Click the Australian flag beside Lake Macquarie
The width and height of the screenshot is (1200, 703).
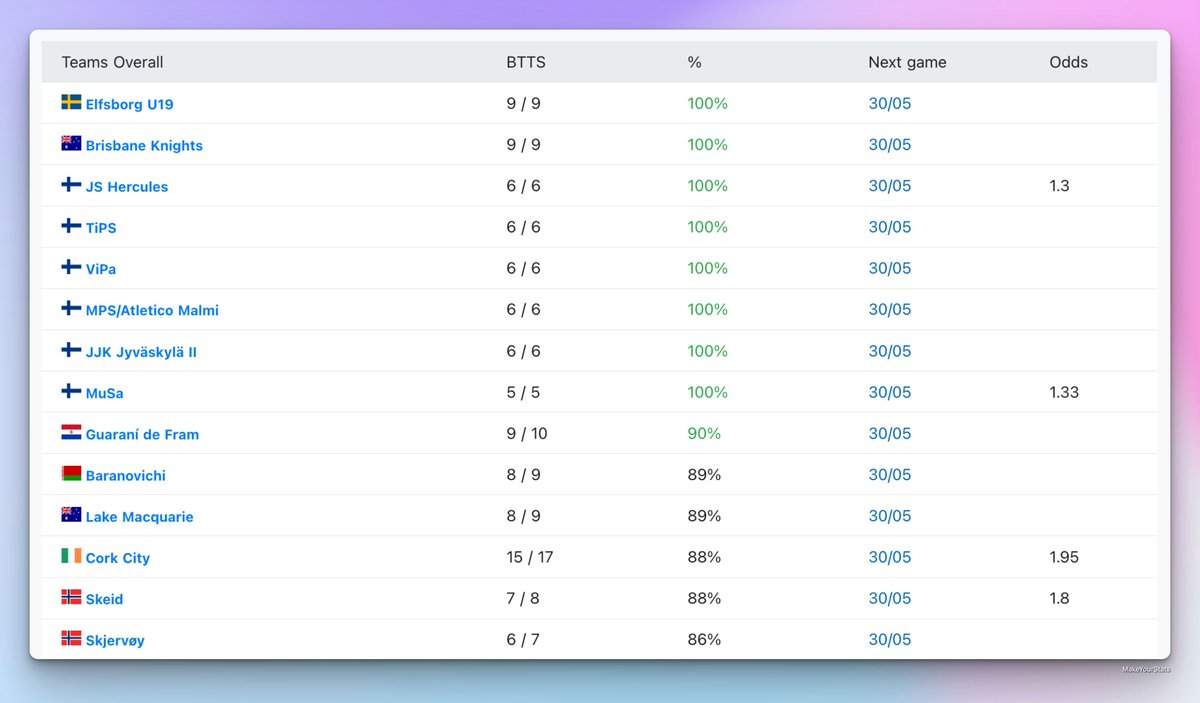pyautogui.click(x=71, y=515)
